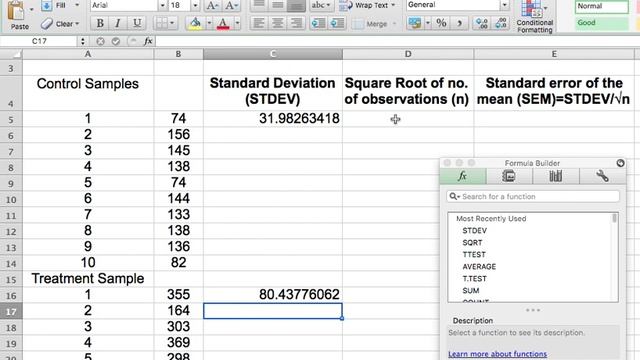Screen dimensions: 640x360
Task: Open the wrench compatibility tab
Action: click(602, 176)
